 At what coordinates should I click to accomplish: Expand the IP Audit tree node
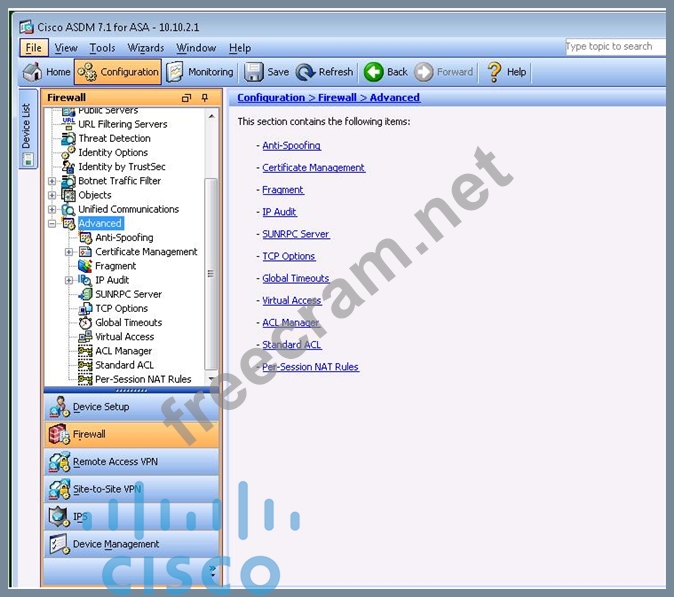69,280
